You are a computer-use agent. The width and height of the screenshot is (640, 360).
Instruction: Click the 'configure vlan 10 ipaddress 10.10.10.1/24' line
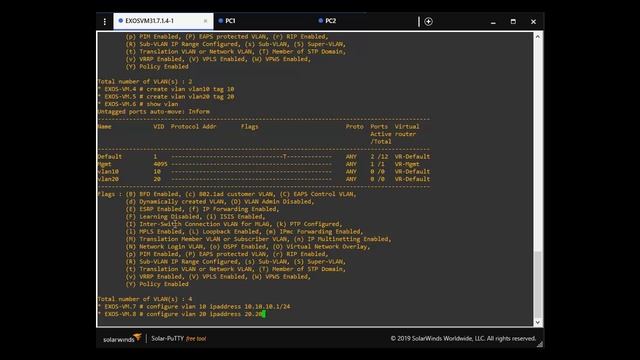pos(194,307)
